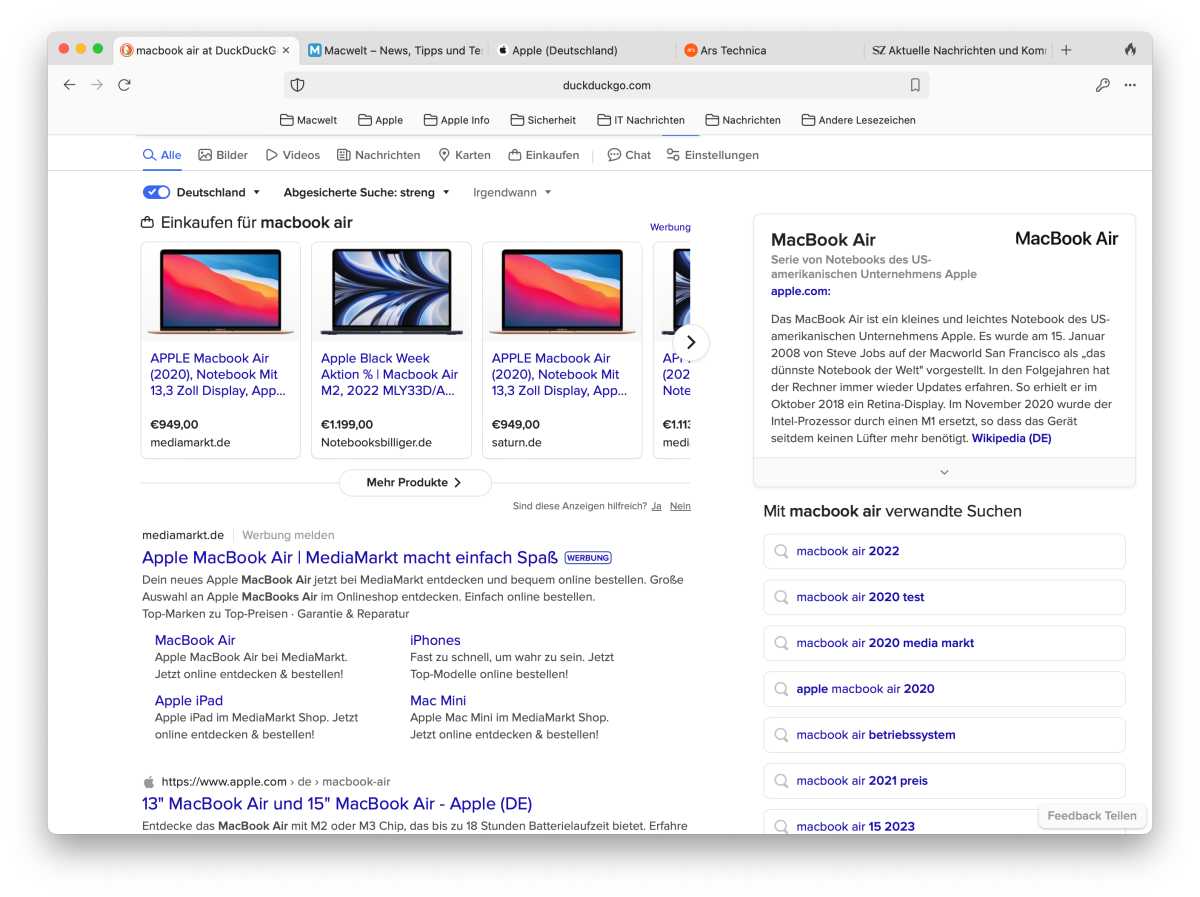Viewport: 1200px width, 897px height.
Task: Open the Sicherheit bookmarks folder
Action: point(543,120)
